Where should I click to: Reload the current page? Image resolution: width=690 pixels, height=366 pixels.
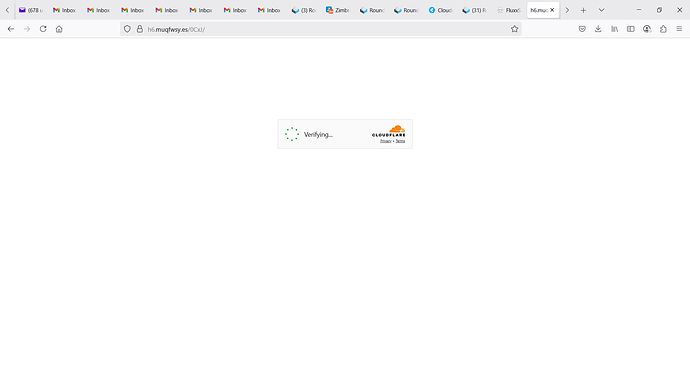click(x=43, y=29)
